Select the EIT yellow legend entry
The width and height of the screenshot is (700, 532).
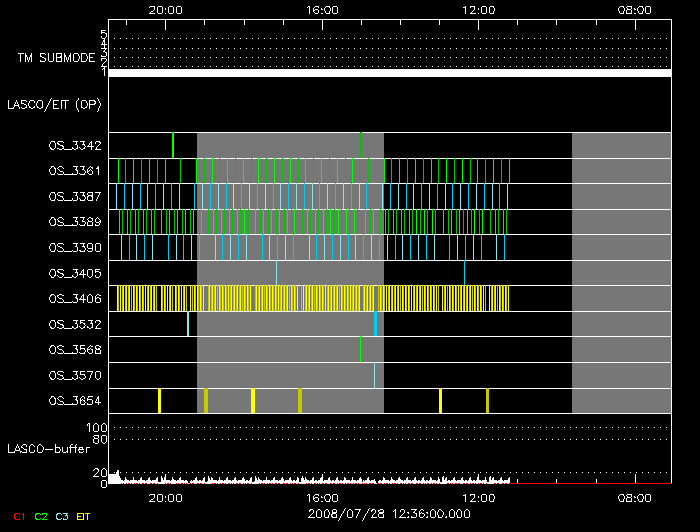tap(84, 517)
